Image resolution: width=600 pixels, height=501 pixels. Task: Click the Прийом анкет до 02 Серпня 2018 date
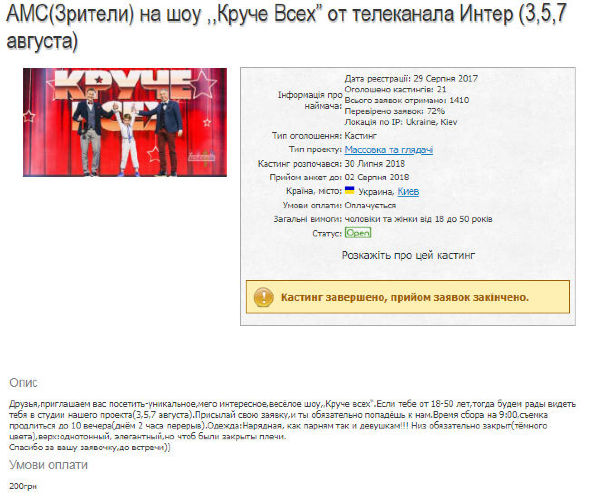[x=377, y=177]
